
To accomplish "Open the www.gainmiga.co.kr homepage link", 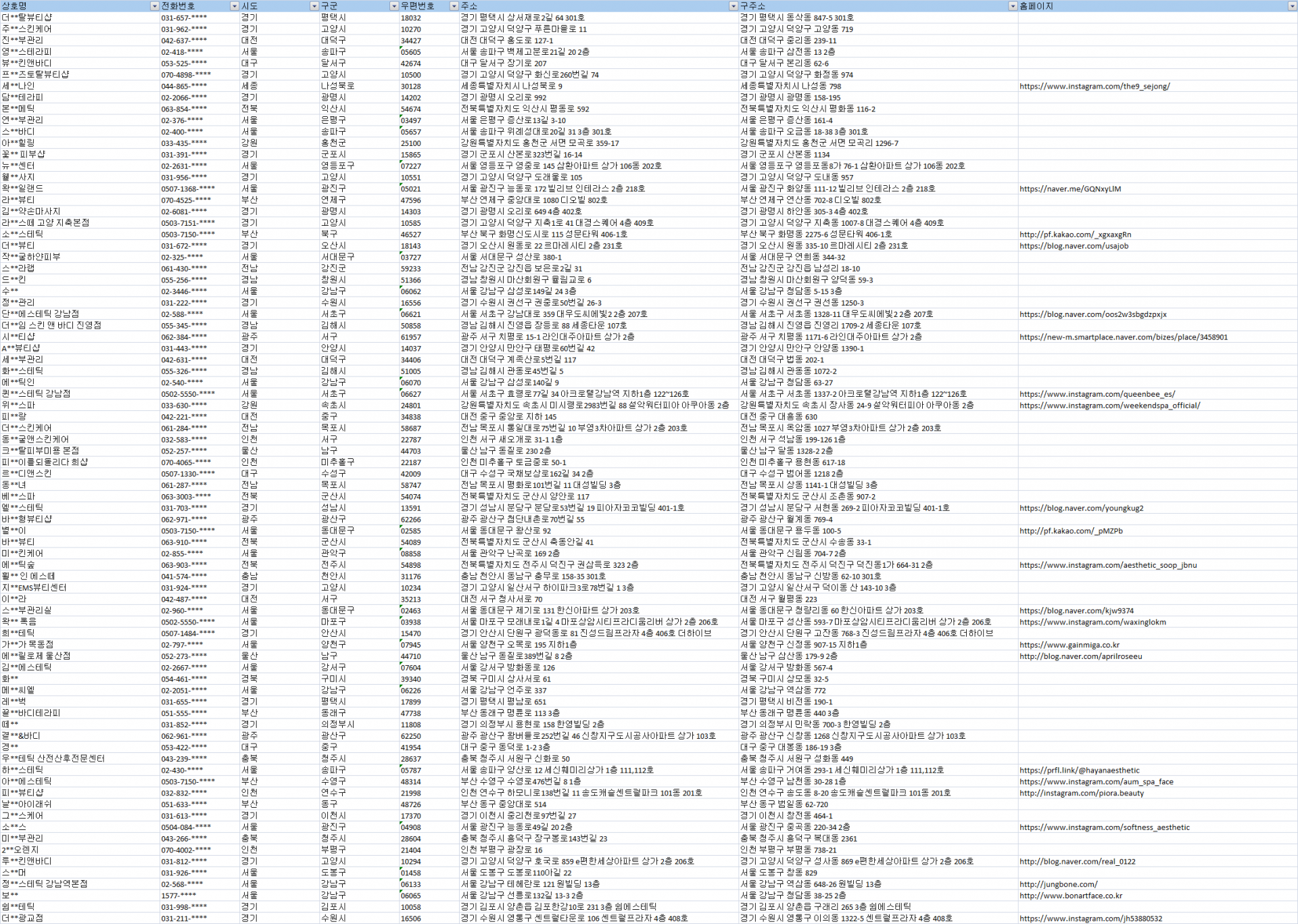I will point(1069,645).
